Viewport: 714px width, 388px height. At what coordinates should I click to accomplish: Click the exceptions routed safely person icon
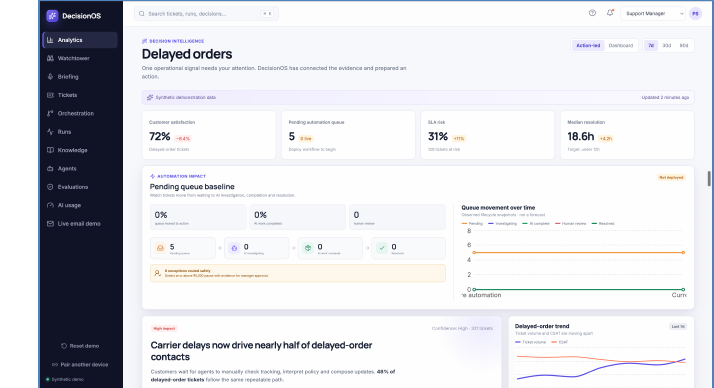click(158, 273)
